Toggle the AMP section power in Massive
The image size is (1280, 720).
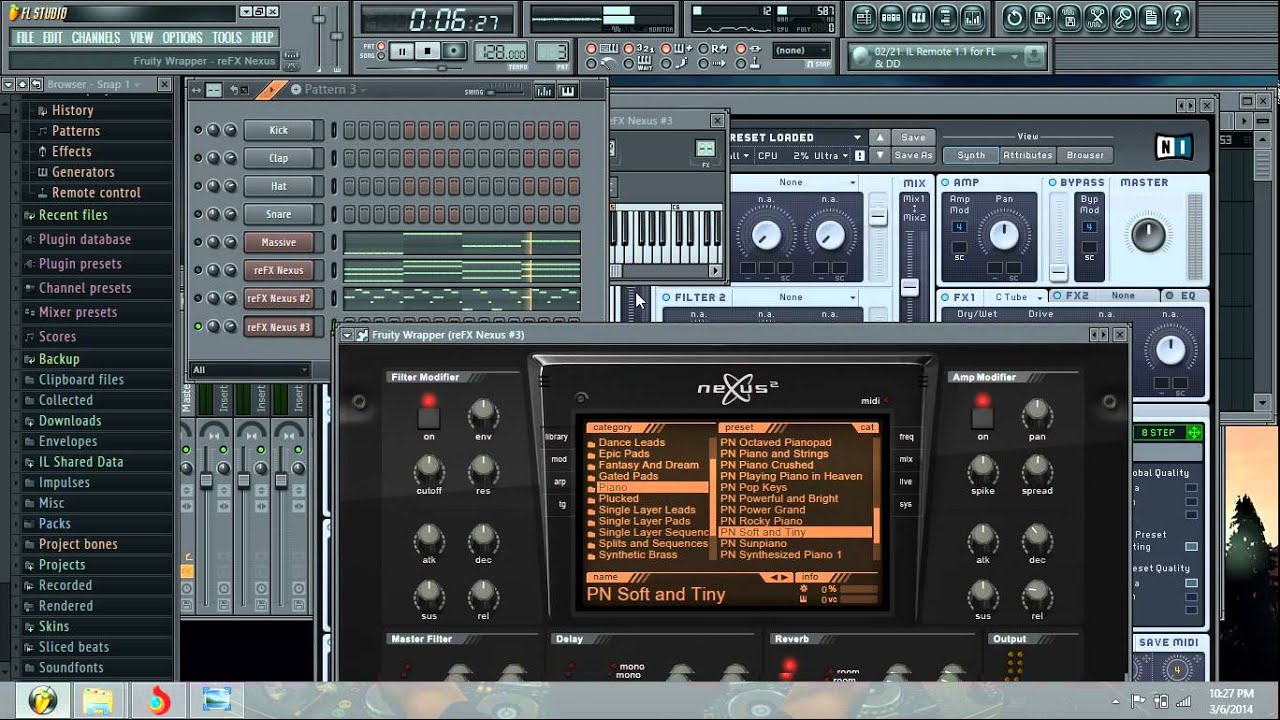[x=945, y=183]
